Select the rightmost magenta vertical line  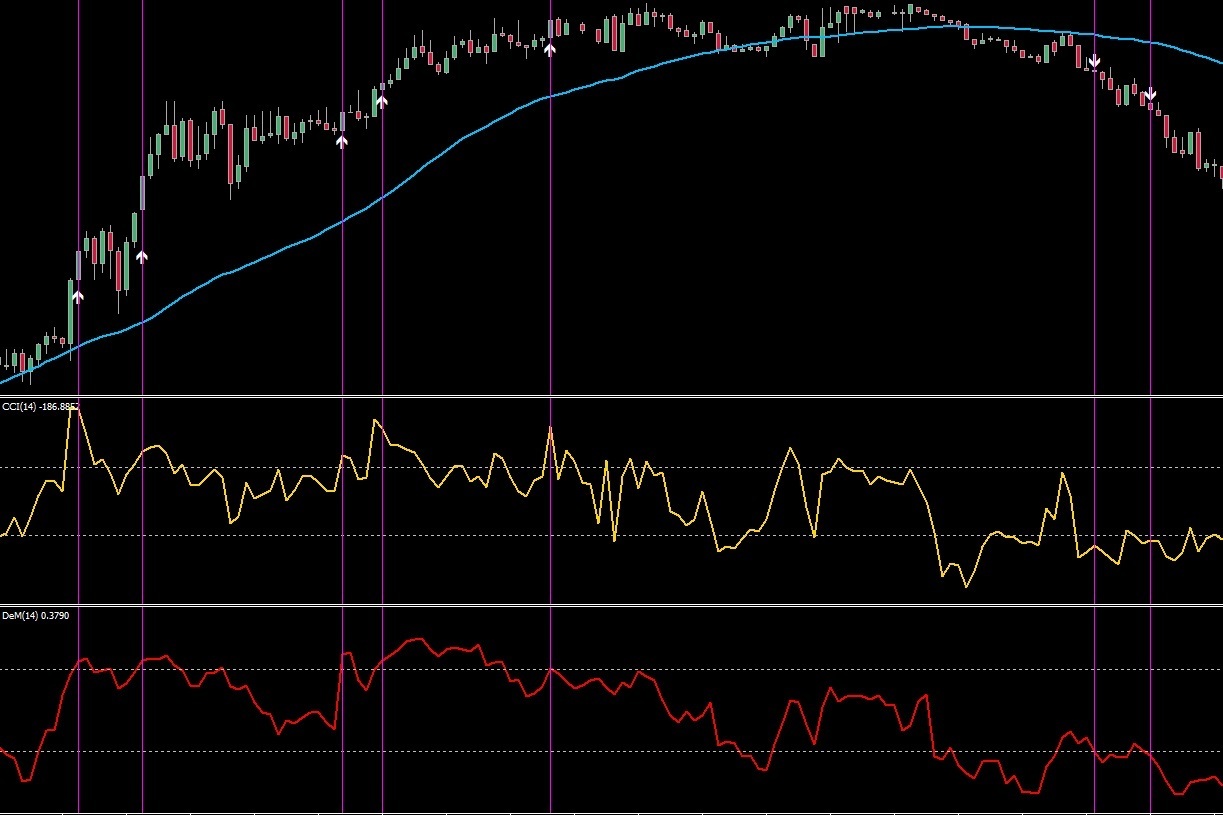[1151, 300]
